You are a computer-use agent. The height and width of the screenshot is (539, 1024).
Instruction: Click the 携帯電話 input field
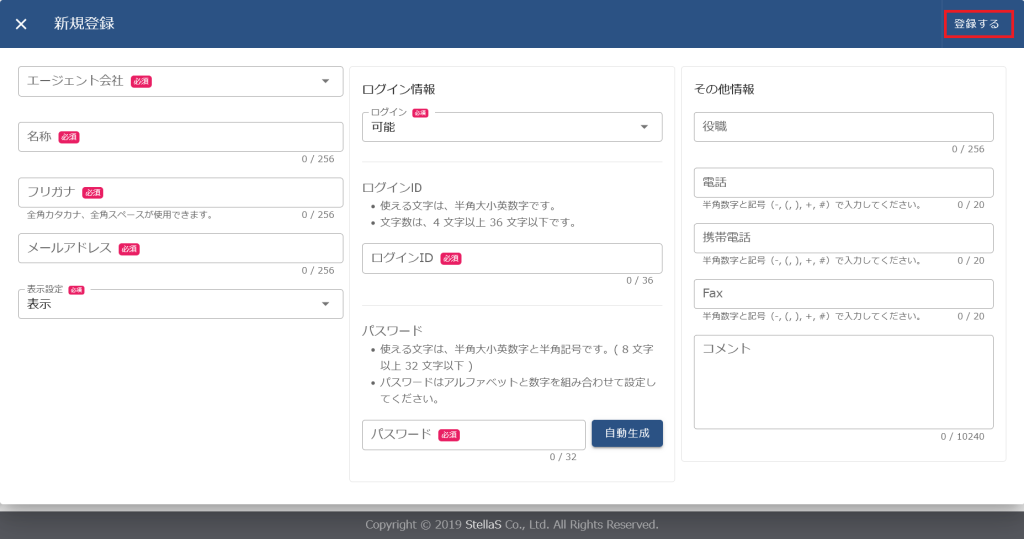pos(842,238)
